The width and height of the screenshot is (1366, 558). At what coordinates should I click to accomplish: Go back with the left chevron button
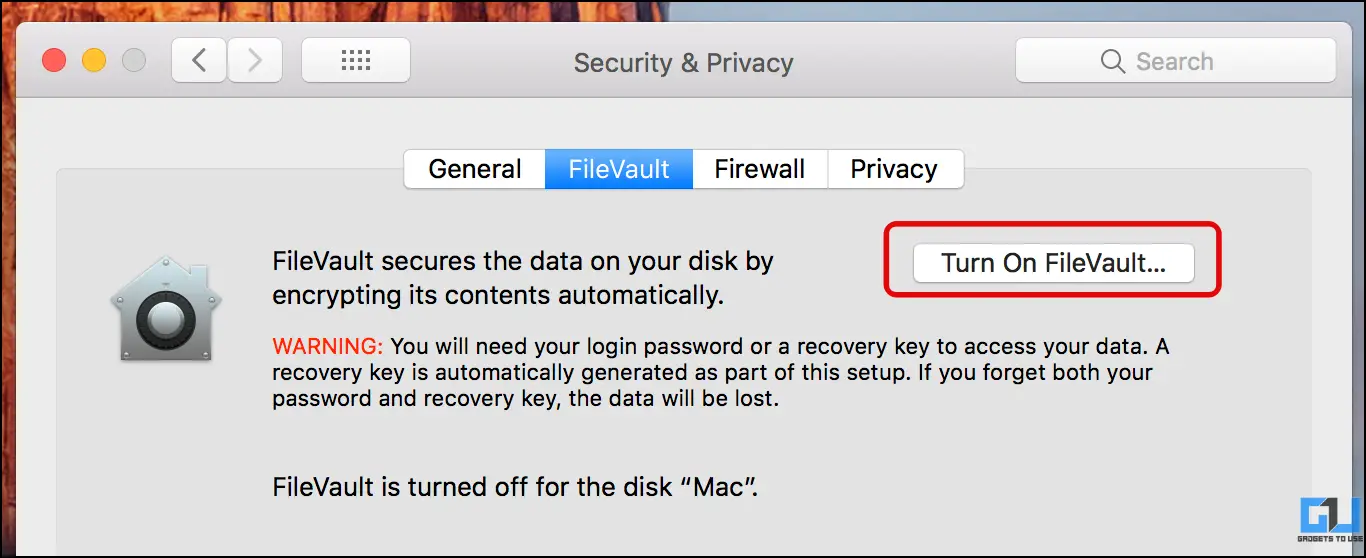coord(199,61)
